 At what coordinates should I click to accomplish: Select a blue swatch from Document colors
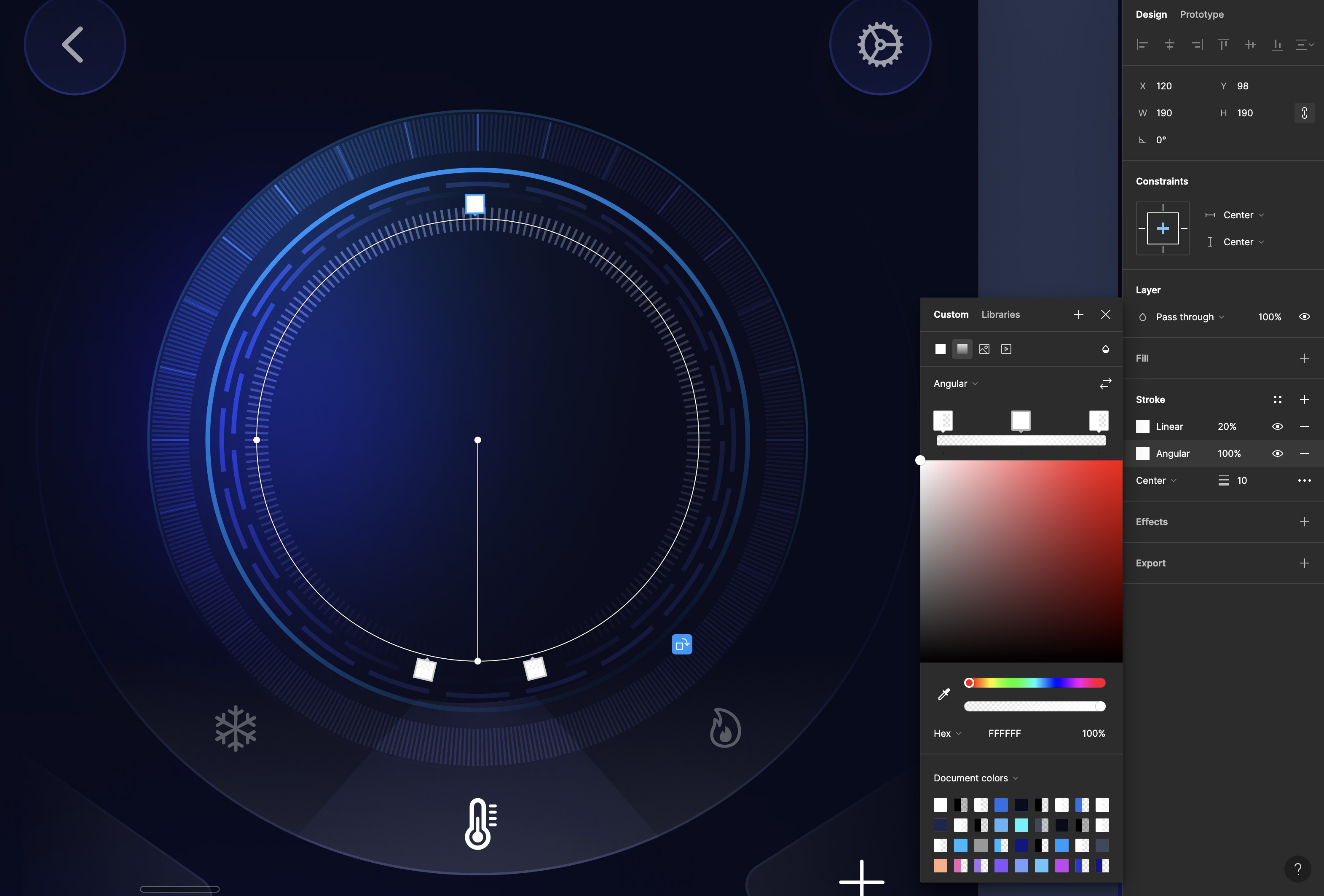1002,805
